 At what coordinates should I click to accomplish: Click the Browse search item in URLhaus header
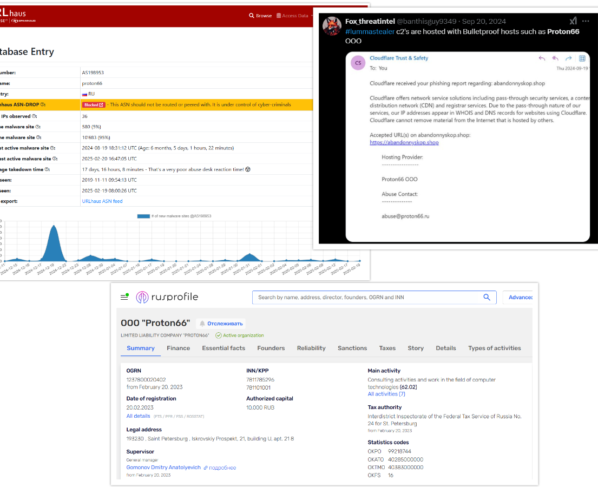[x=260, y=16]
